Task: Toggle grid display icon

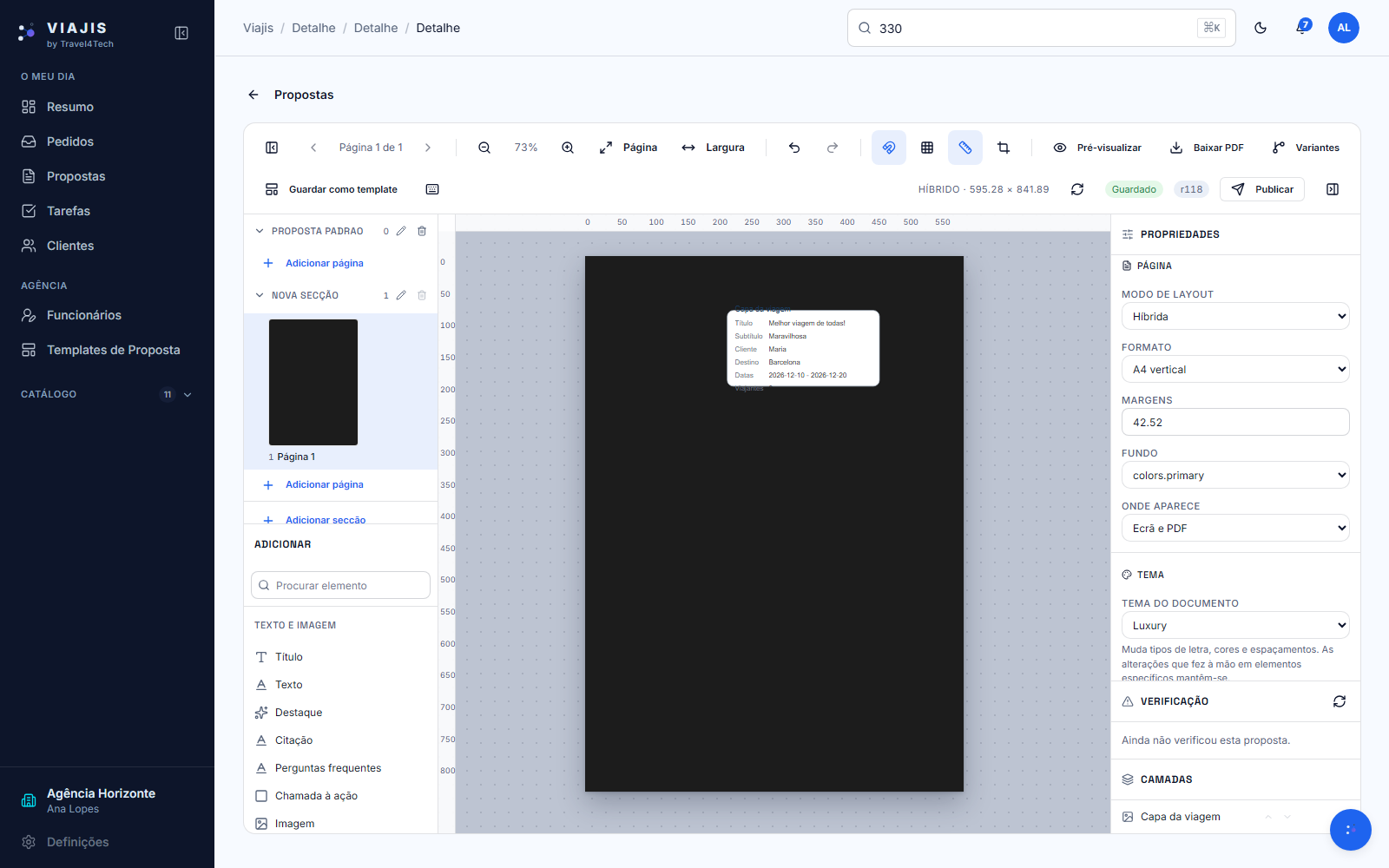Action: (x=927, y=148)
